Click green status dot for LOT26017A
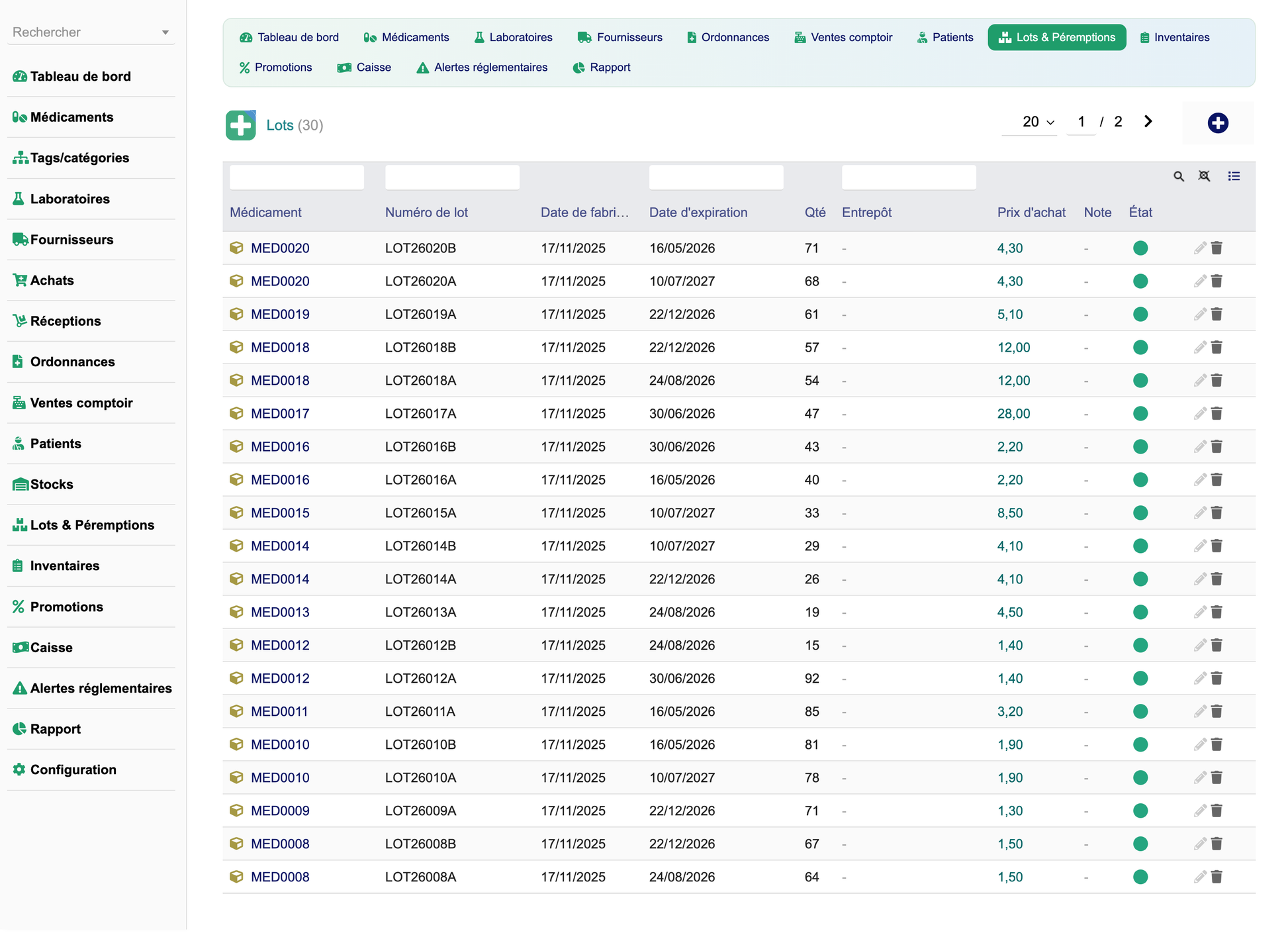 point(1140,414)
